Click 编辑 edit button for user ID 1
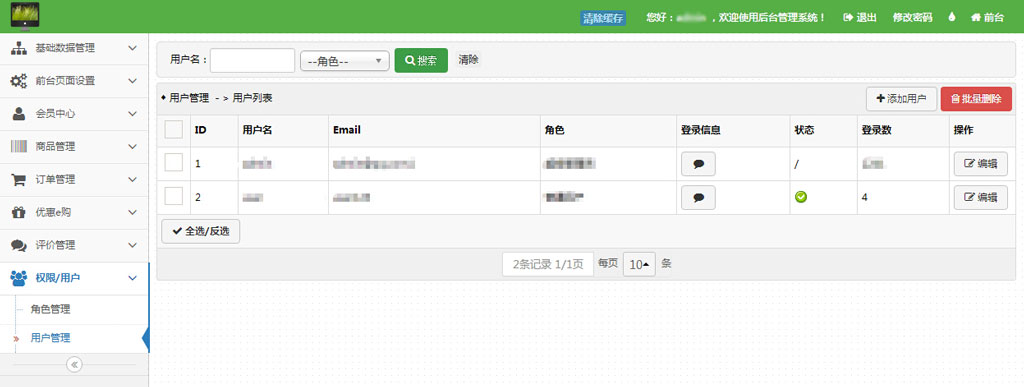 point(981,164)
